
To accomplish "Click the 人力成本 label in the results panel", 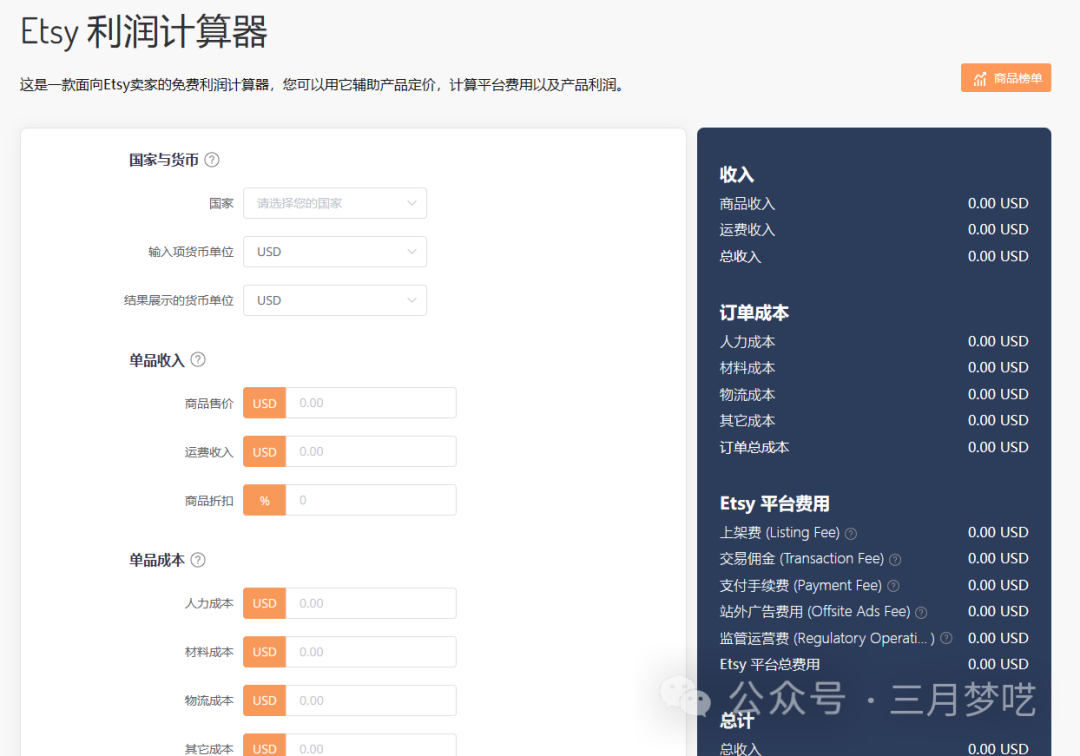I will (747, 342).
